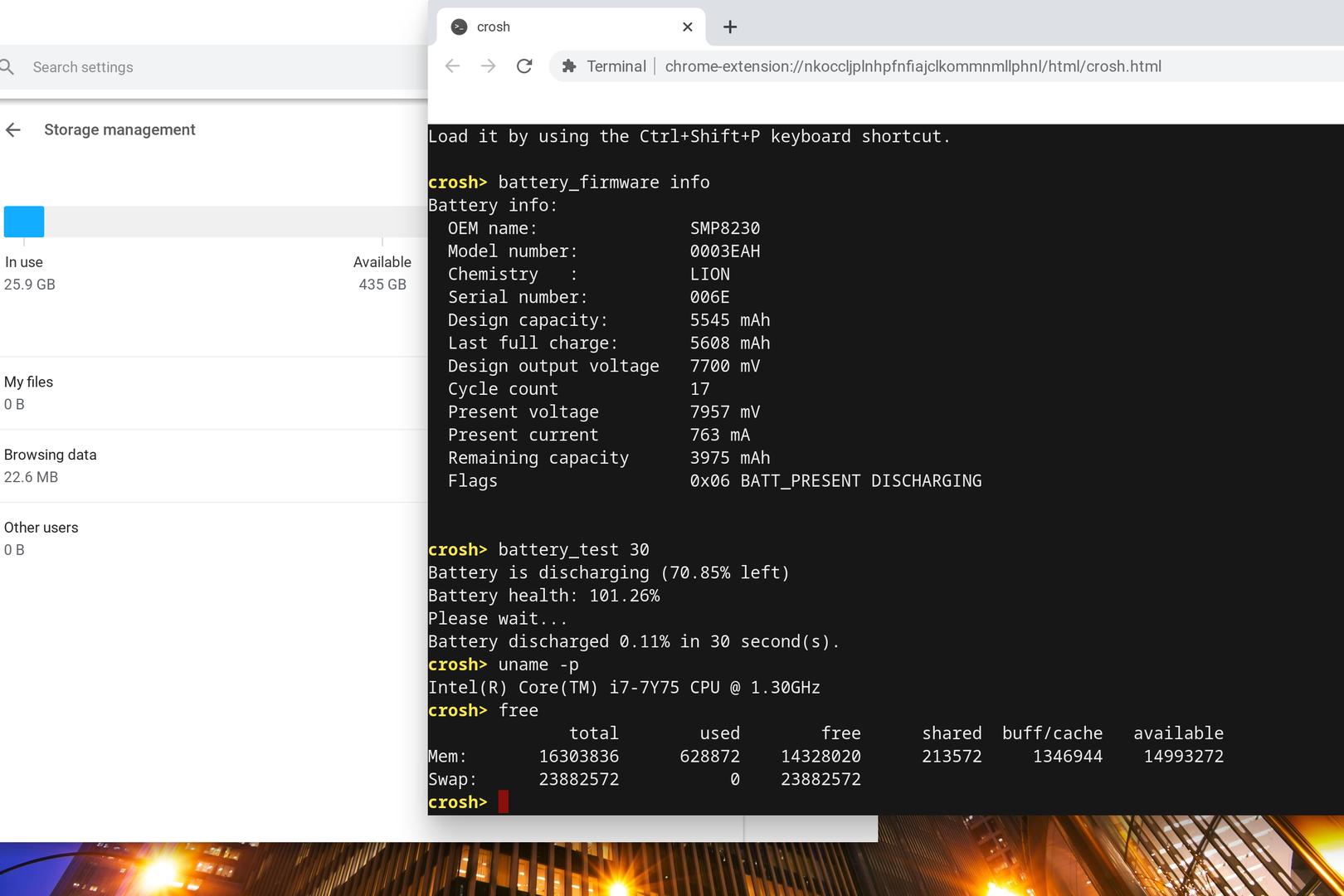
Task: Click the 'In use 25.9 GB' label
Action: click(x=30, y=273)
